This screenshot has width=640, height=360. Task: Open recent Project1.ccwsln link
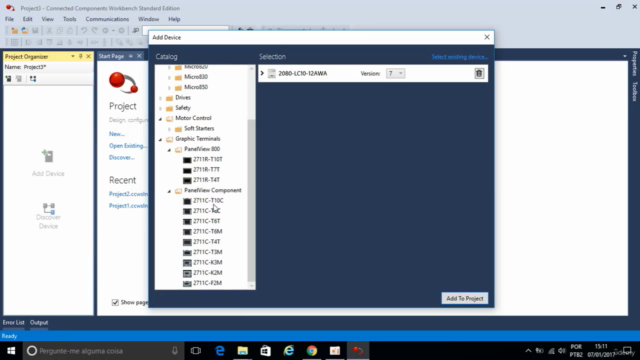128,206
